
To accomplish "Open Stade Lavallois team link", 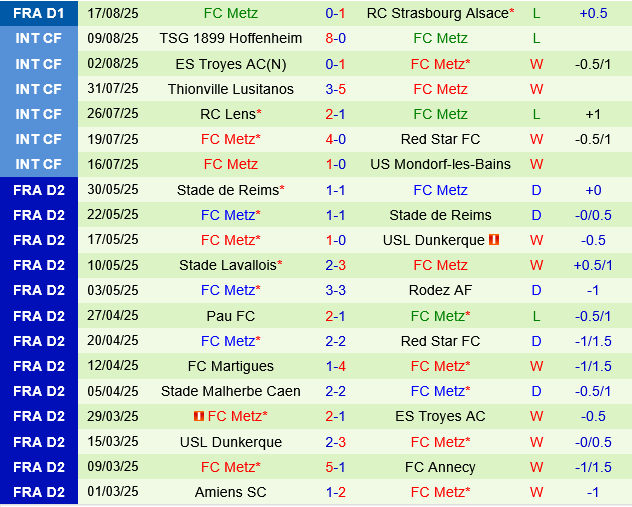I will pyautogui.click(x=226, y=265).
